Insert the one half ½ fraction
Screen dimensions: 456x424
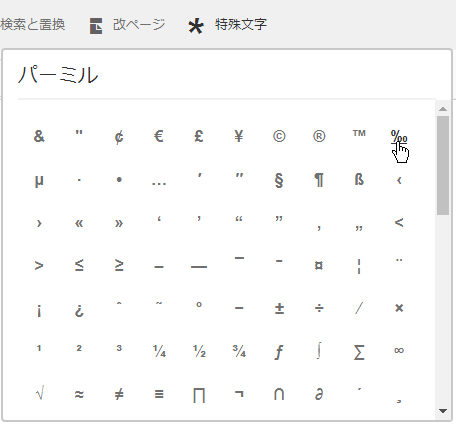pyautogui.click(x=199, y=351)
